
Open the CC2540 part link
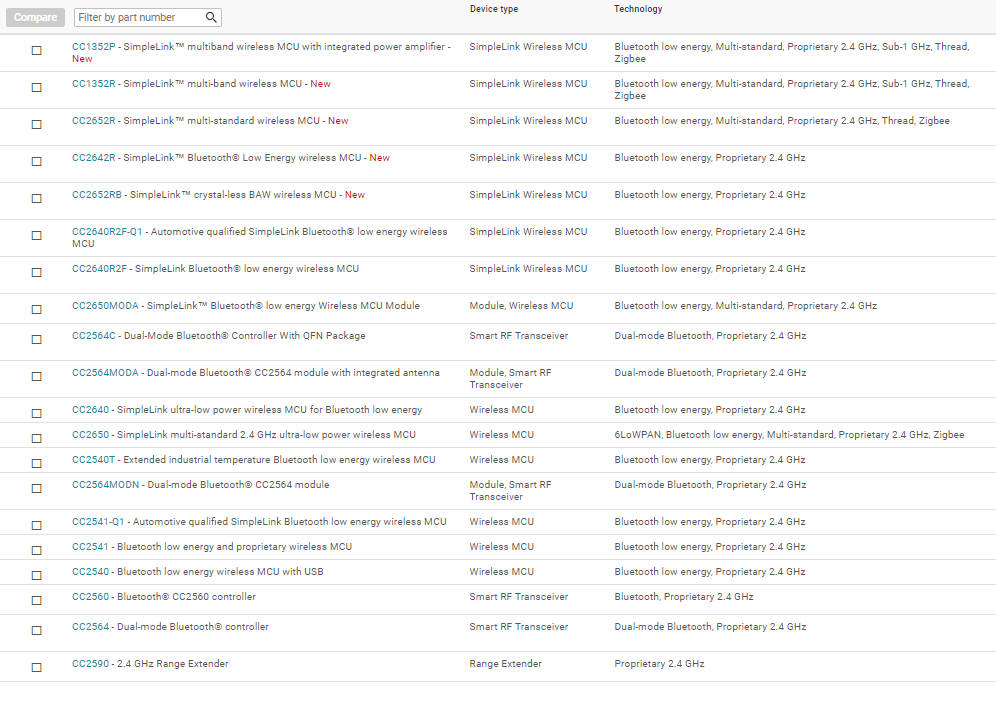(90, 571)
